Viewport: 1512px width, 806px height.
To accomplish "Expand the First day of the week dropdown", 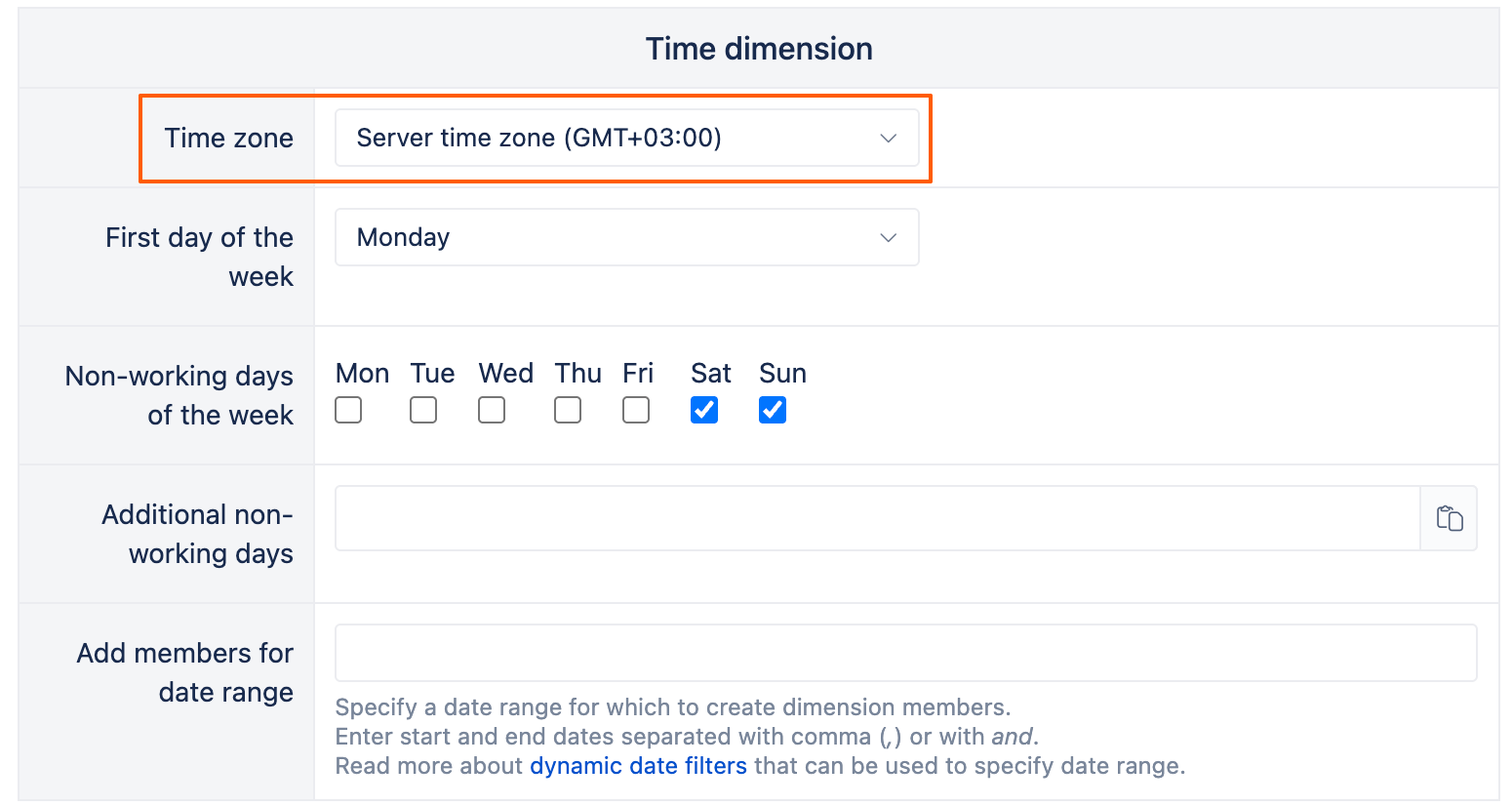I will point(626,237).
